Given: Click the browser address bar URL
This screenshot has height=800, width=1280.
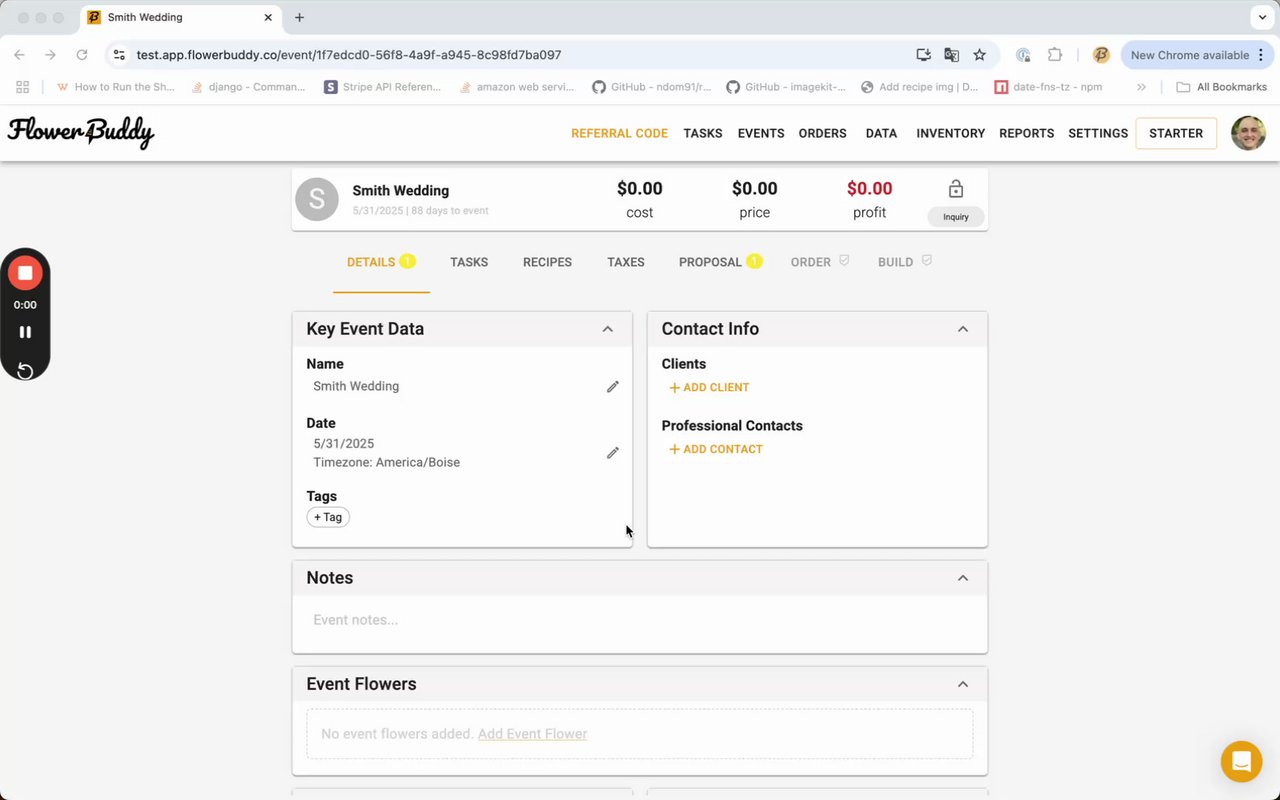Looking at the screenshot, I should pos(349,55).
